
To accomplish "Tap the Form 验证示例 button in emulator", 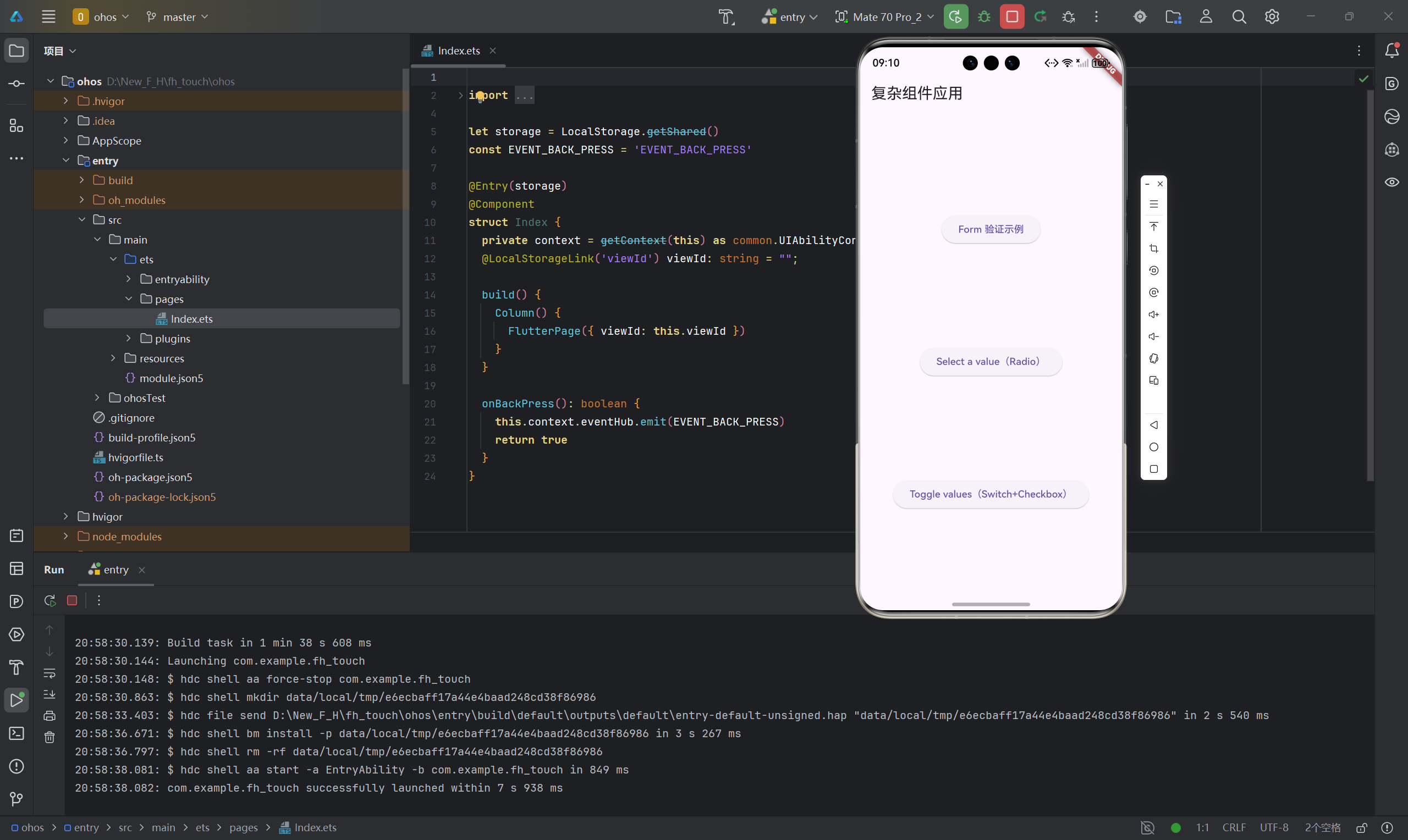I will tap(990, 229).
